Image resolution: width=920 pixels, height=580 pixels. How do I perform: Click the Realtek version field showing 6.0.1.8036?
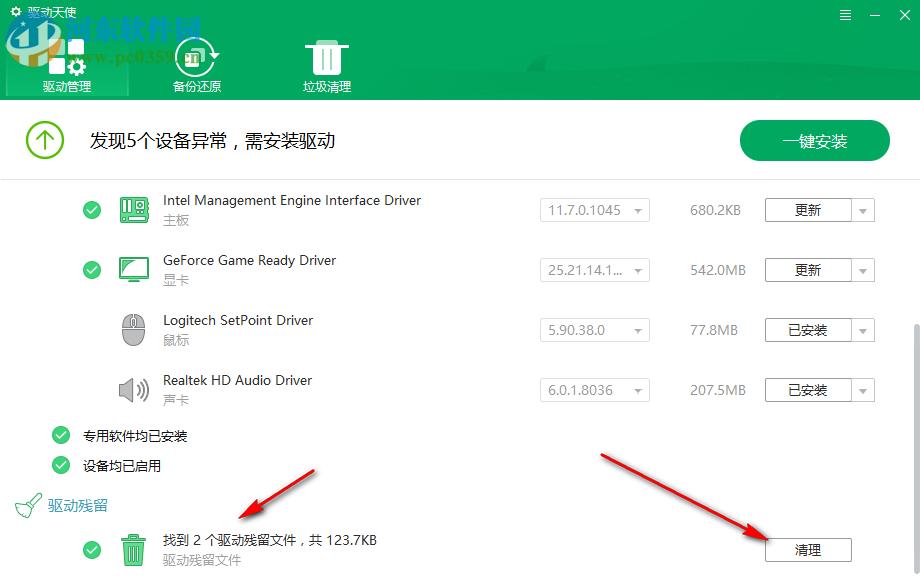[x=594, y=390]
